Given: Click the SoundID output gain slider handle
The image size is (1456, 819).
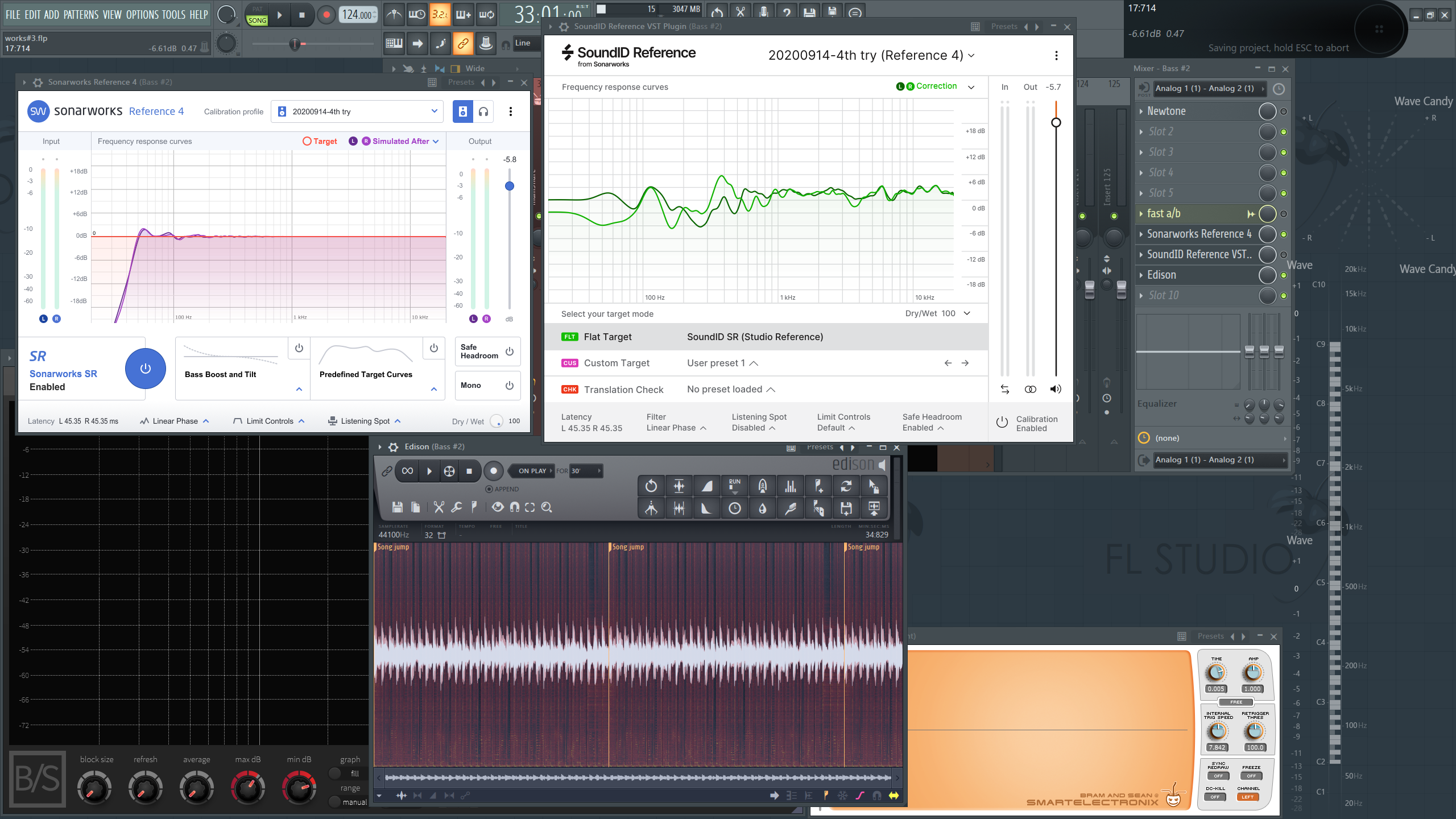Looking at the screenshot, I should coord(1056,122).
